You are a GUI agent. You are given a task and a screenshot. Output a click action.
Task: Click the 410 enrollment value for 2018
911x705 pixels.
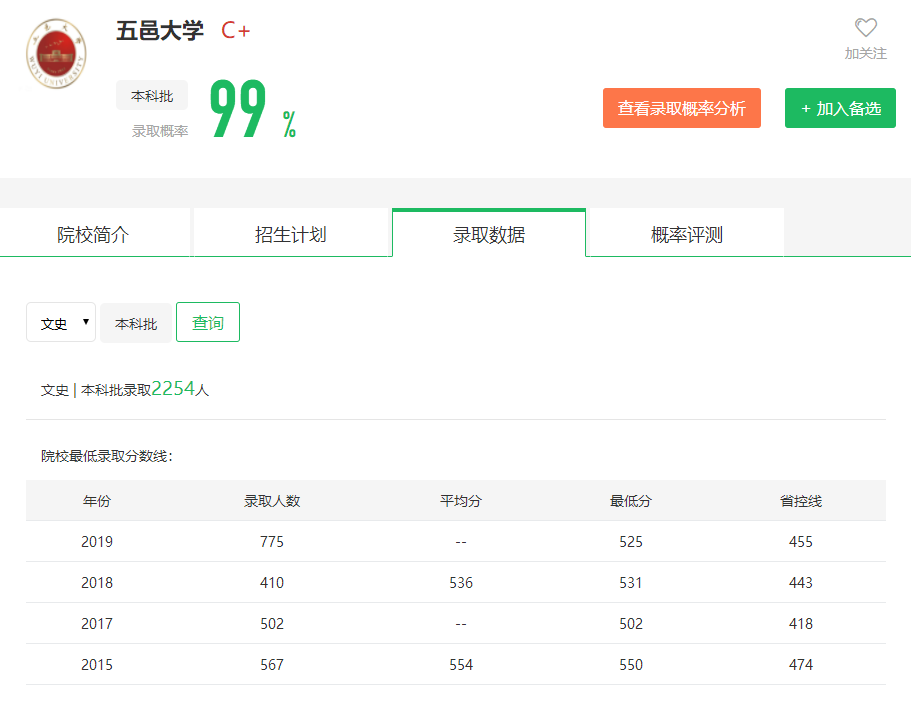point(272,582)
